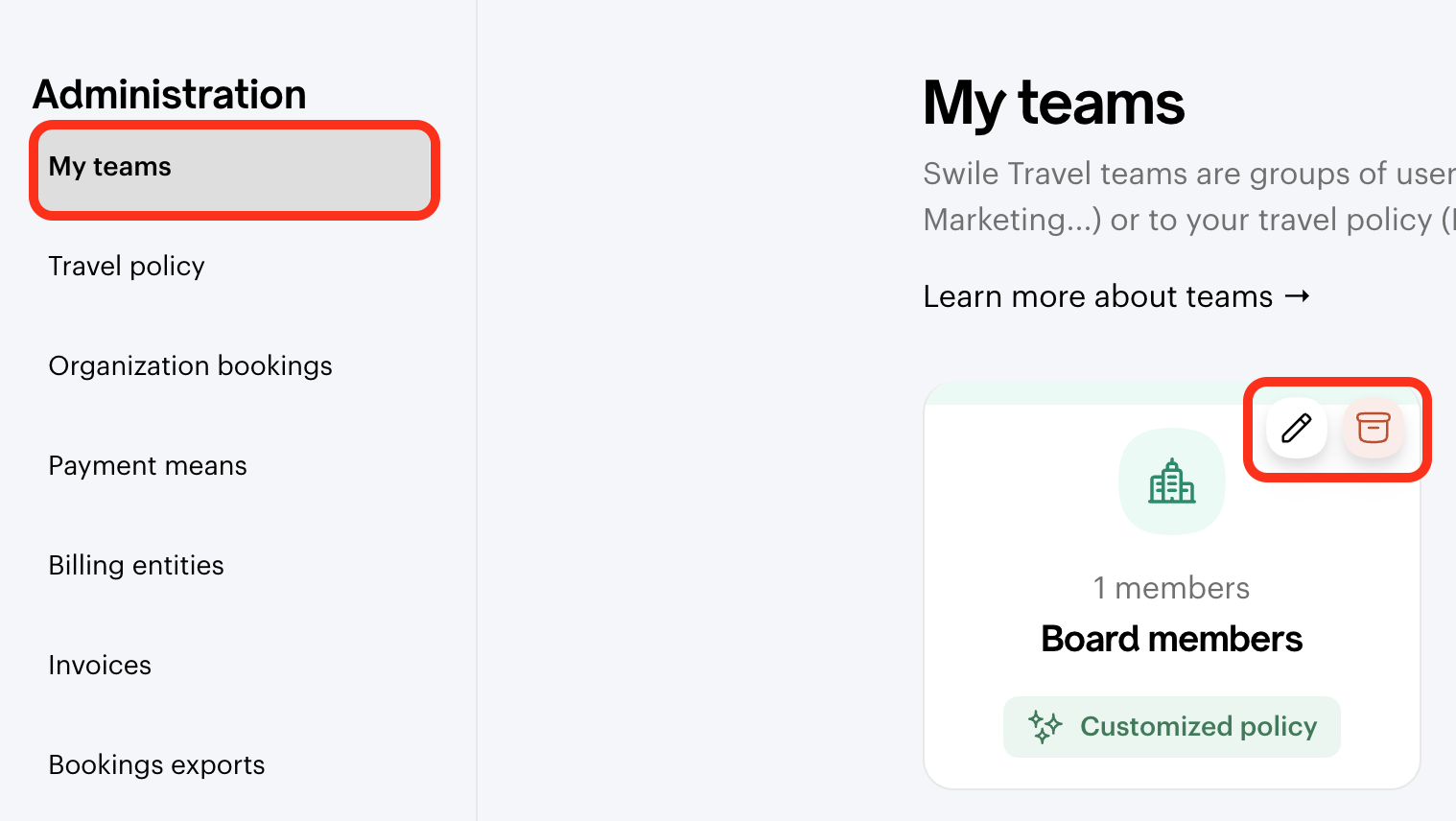
Task: Open My teams in the Administration sidebar
Action: pos(235,170)
